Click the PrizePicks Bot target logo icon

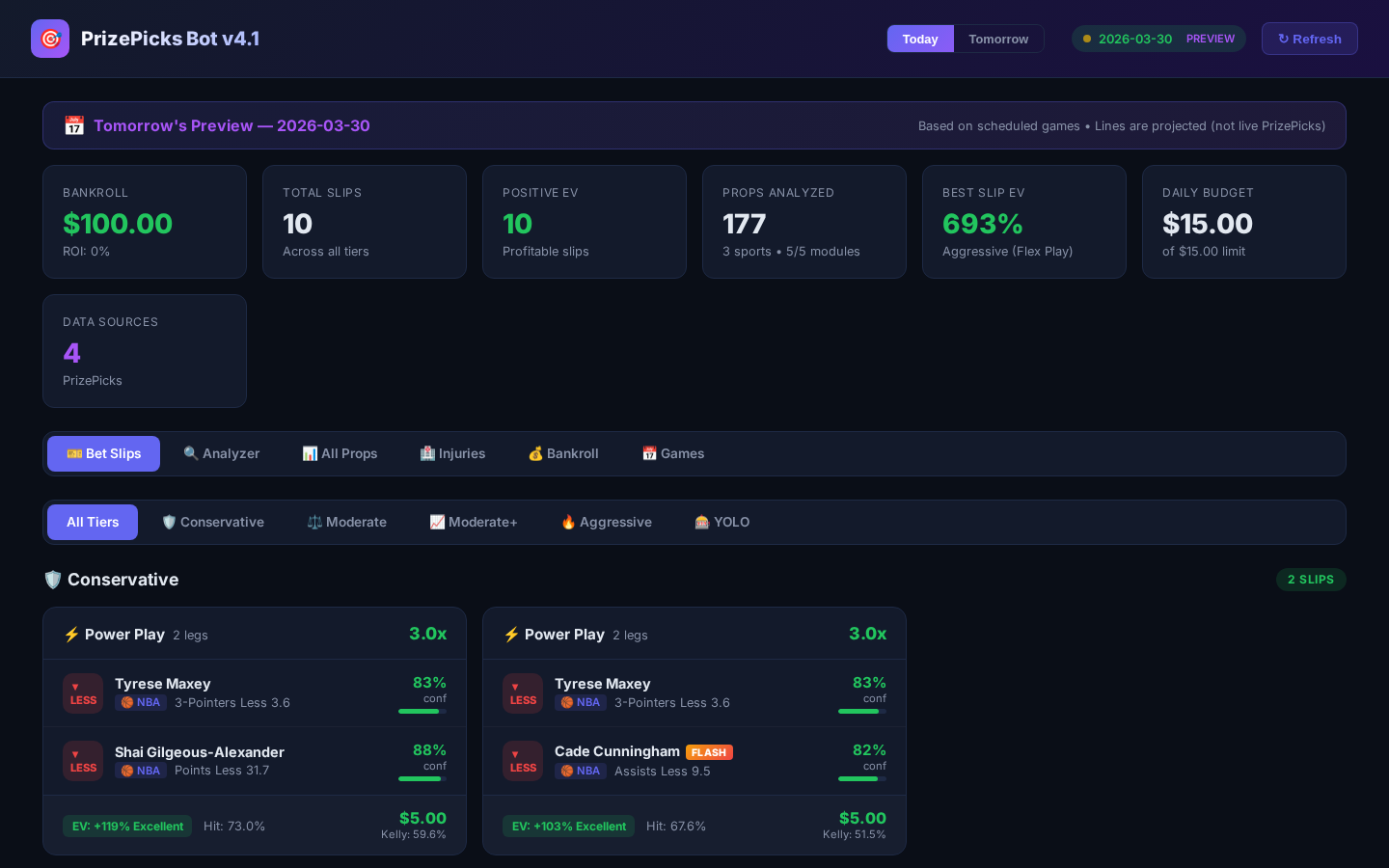click(50, 39)
